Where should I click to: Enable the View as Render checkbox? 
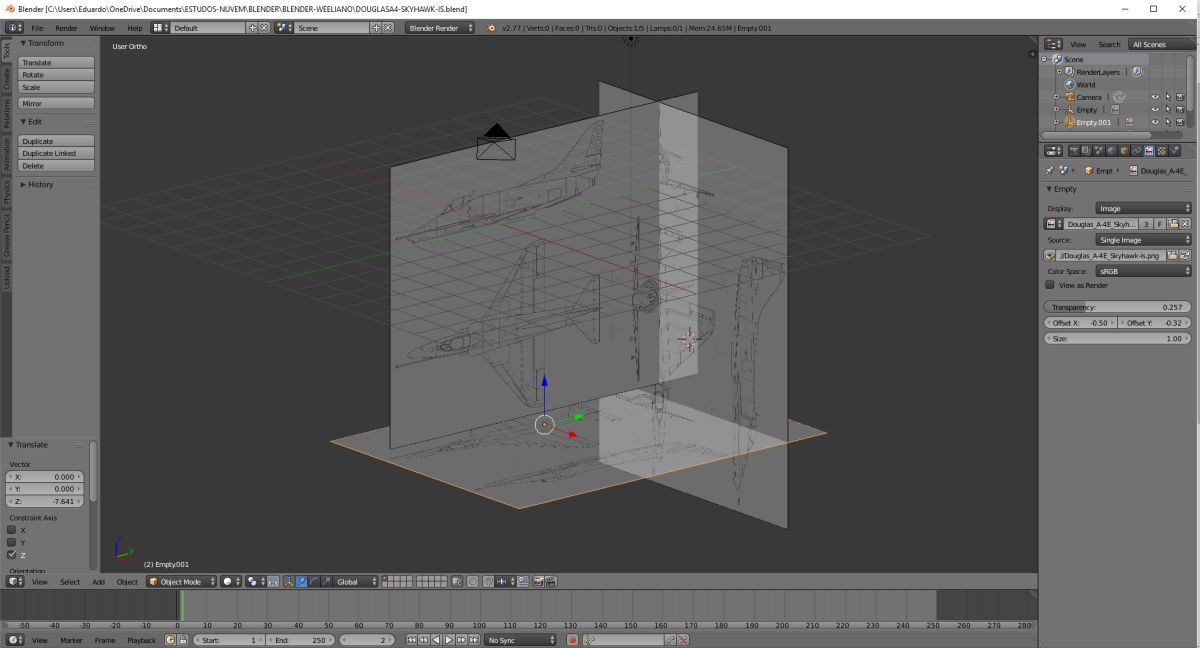pos(1050,285)
